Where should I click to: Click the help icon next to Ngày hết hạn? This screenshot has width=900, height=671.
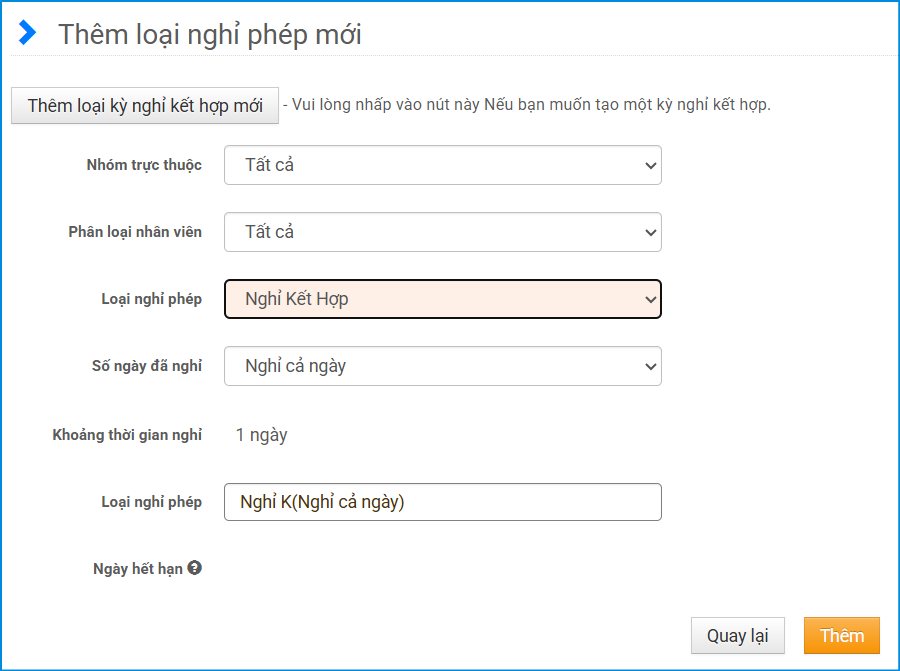coord(195,568)
